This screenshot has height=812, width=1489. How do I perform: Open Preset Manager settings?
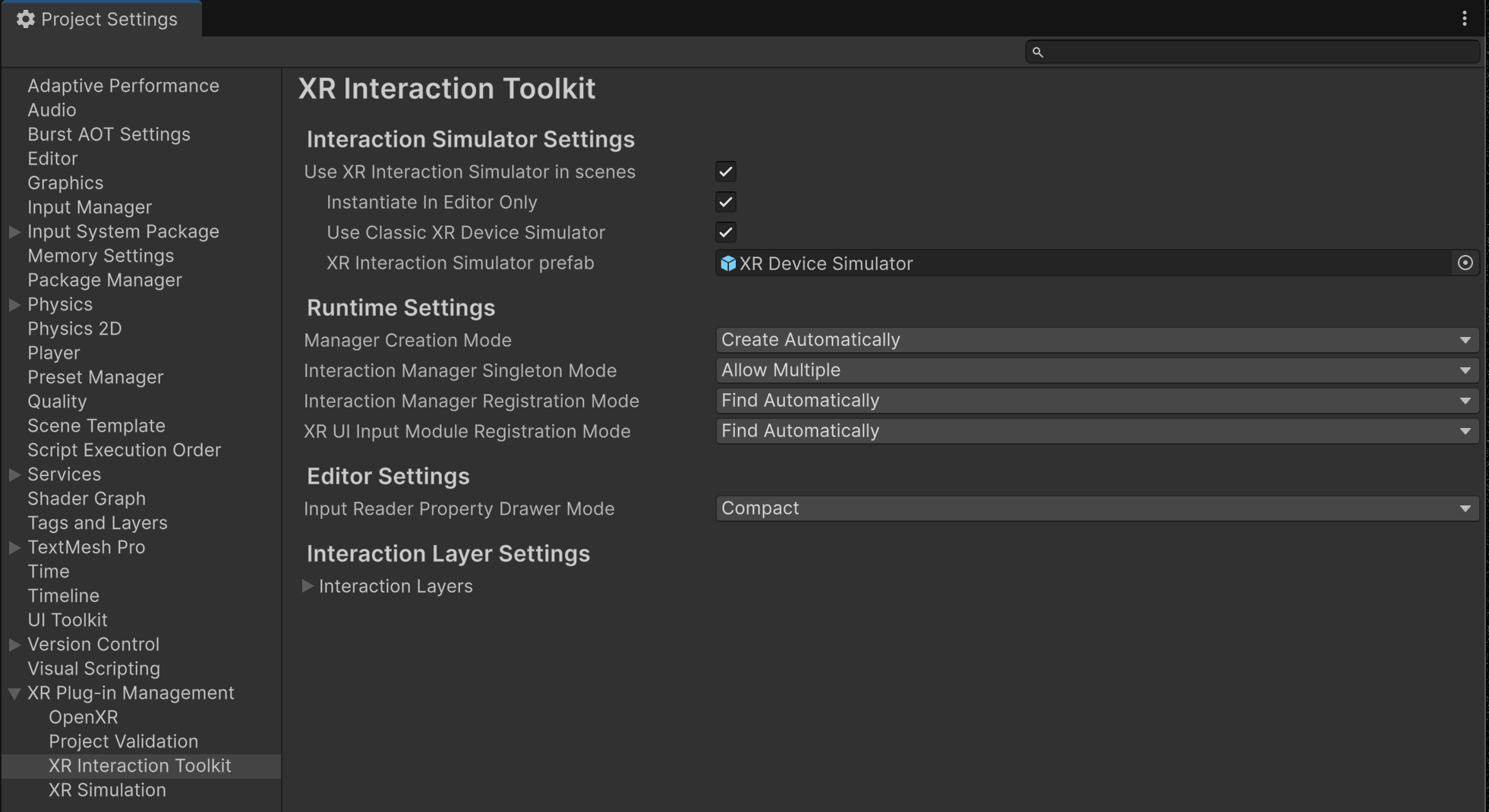tap(95, 377)
